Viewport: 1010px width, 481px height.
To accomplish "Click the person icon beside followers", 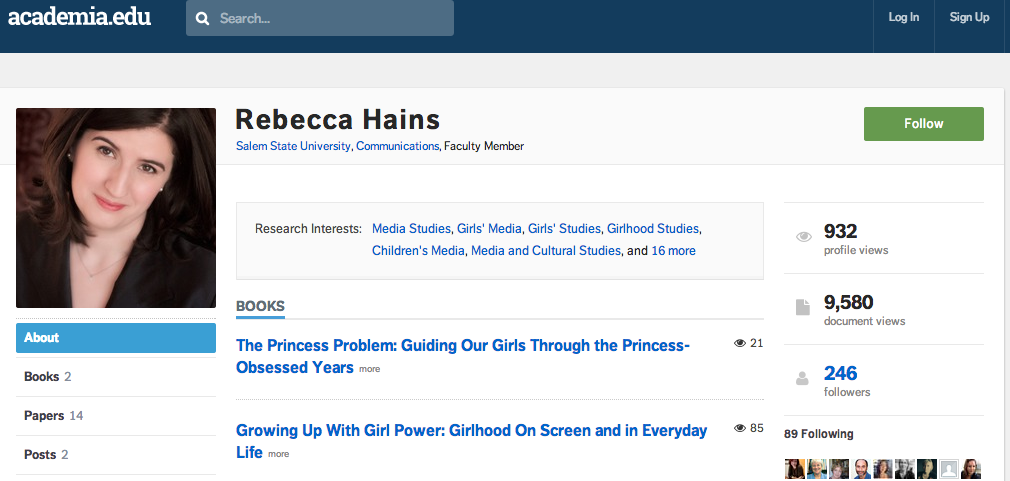I will point(802,379).
